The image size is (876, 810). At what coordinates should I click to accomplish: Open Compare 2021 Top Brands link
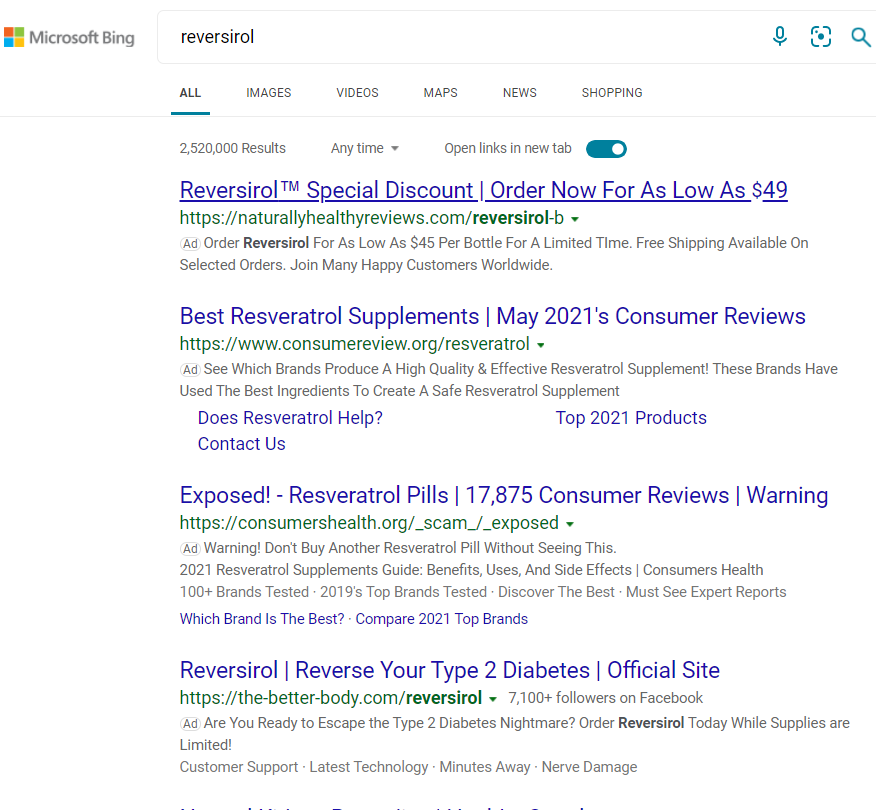(x=441, y=619)
